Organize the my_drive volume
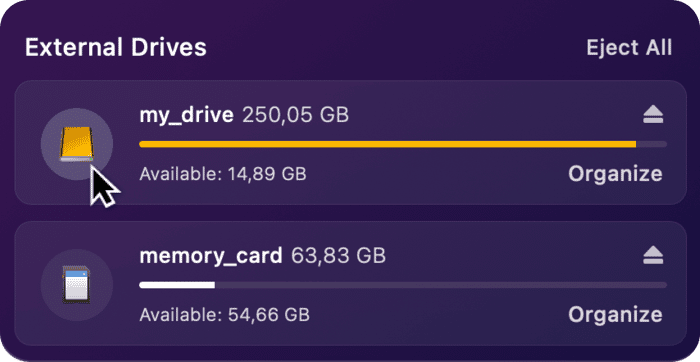The height and width of the screenshot is (362, 700). tap(615, 174)
